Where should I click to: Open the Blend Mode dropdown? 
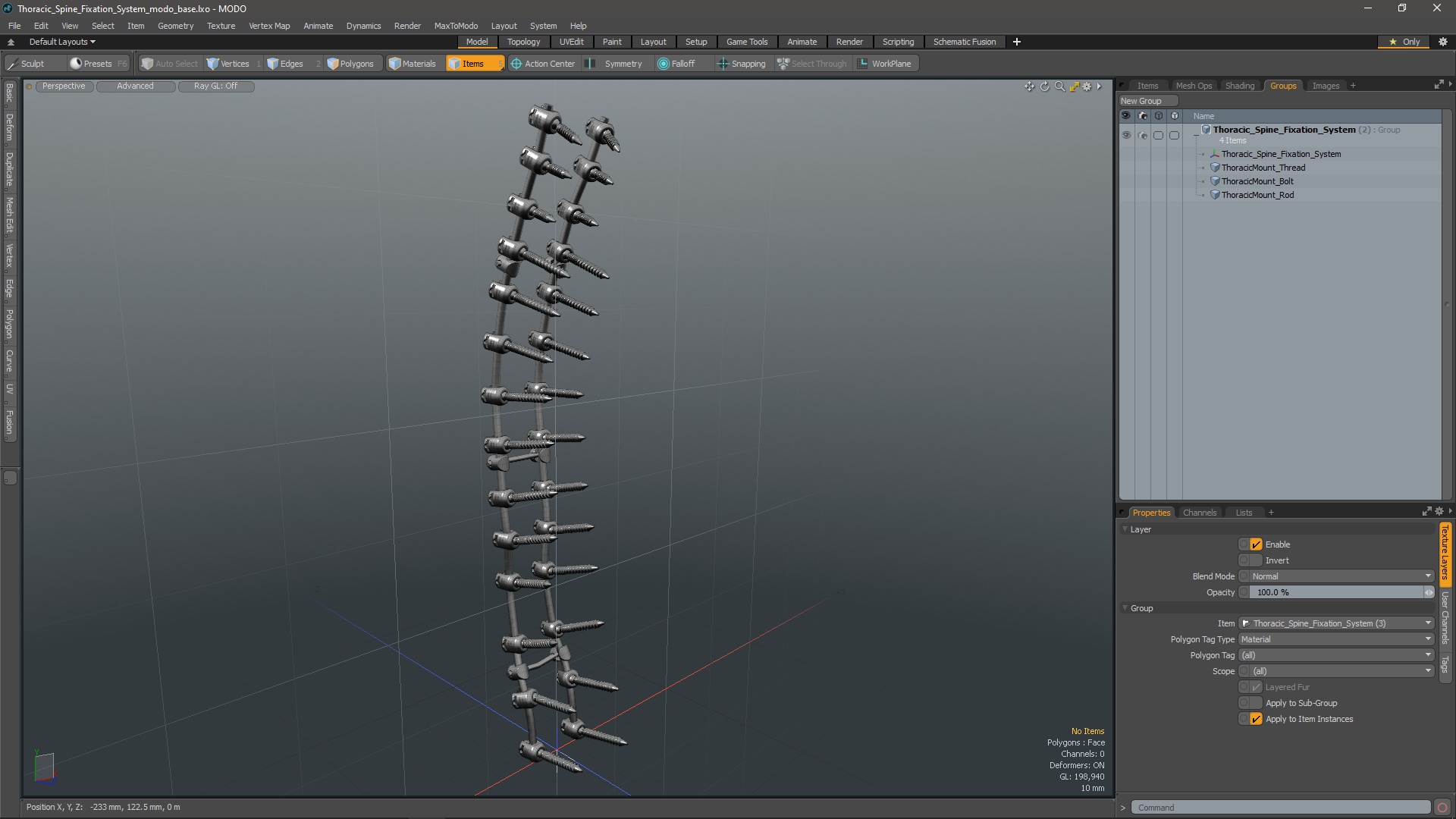pos(1341,576)
